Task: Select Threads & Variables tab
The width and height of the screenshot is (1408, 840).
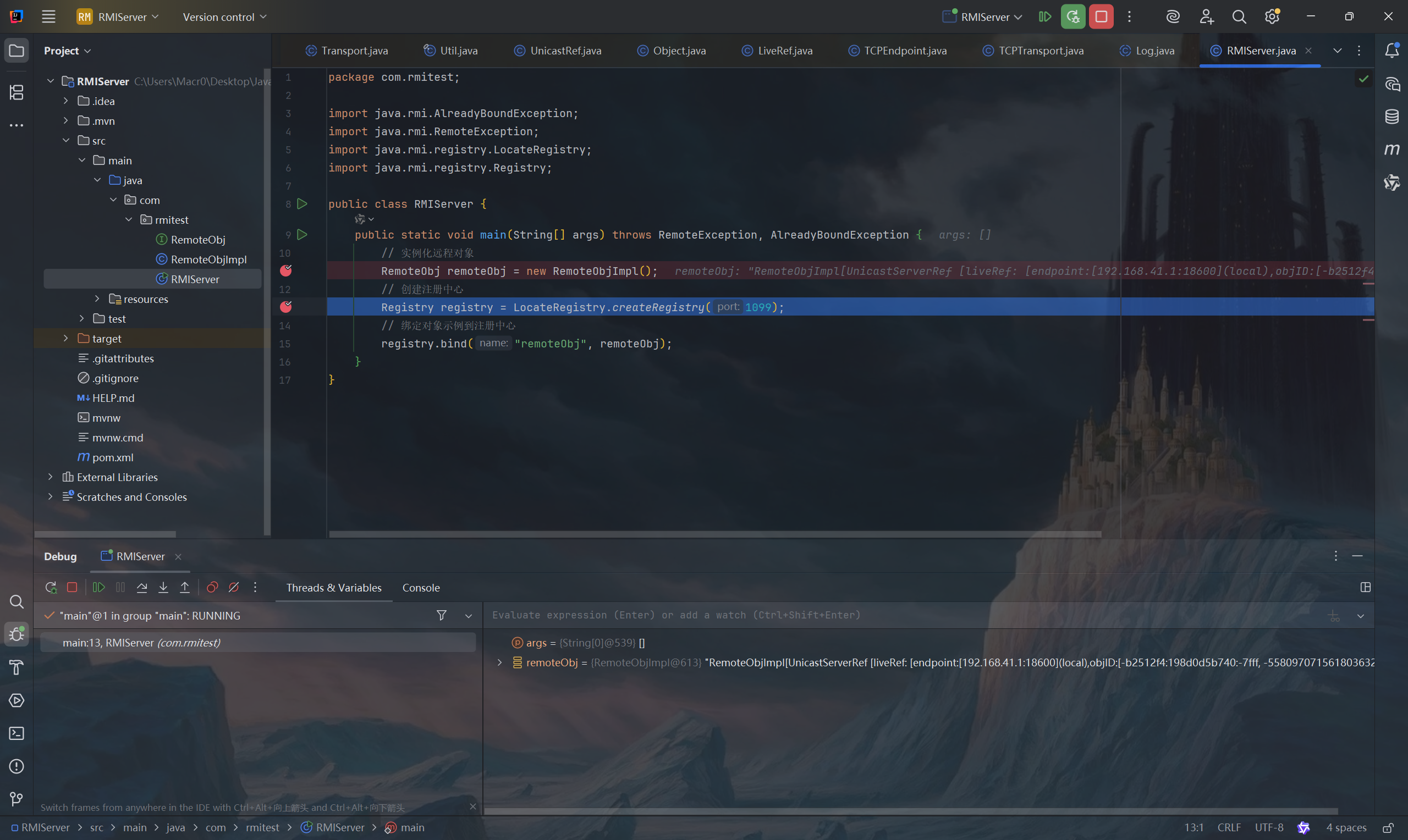Action: pos(333,587)
